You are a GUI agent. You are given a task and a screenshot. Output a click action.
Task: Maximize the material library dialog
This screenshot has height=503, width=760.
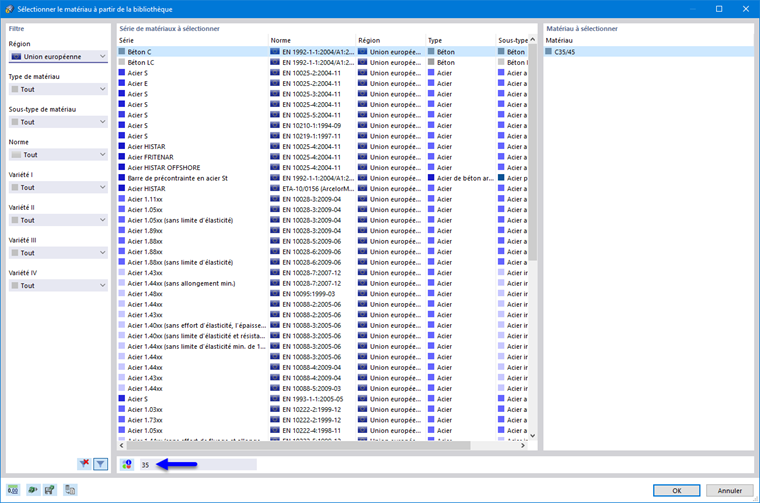click(719, 9)
